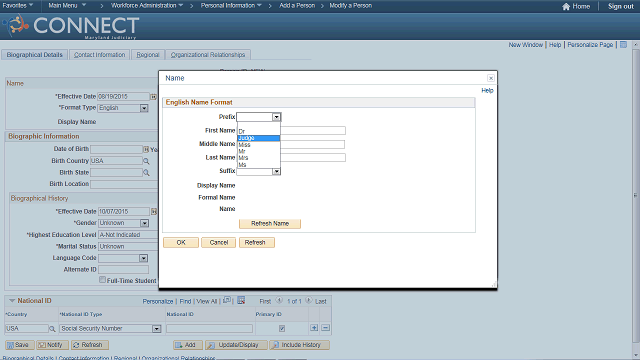Viewport: 640px width, 360px height.
Task: Open Workforce Administration breadcrumb menu
Action: [x=147, y=6]
